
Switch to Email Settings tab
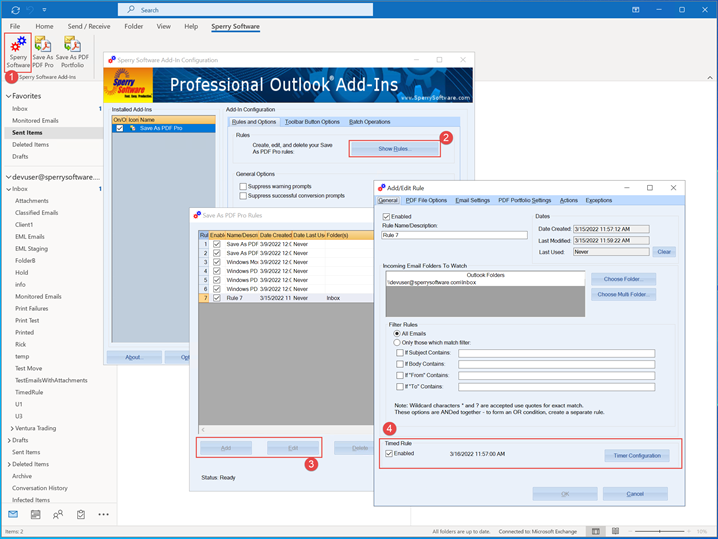click(473, 201)
